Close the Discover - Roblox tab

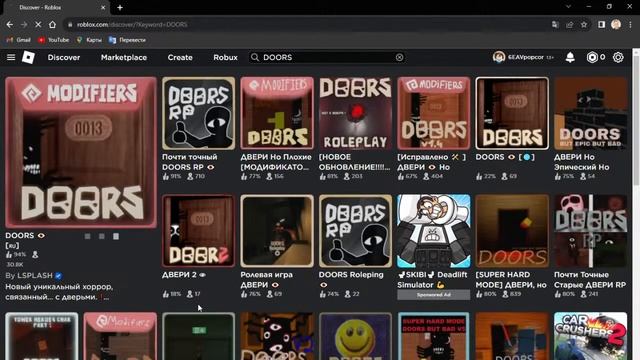(103, 7)
